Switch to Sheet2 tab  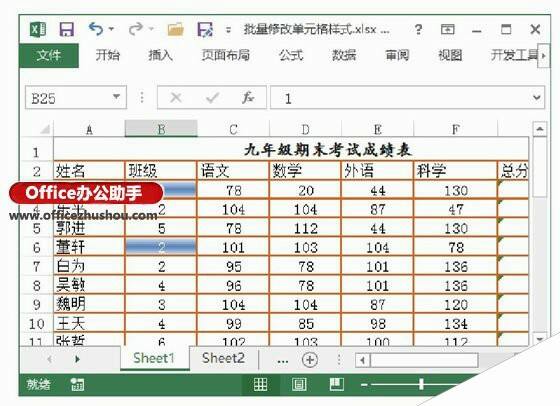point(224,358)
